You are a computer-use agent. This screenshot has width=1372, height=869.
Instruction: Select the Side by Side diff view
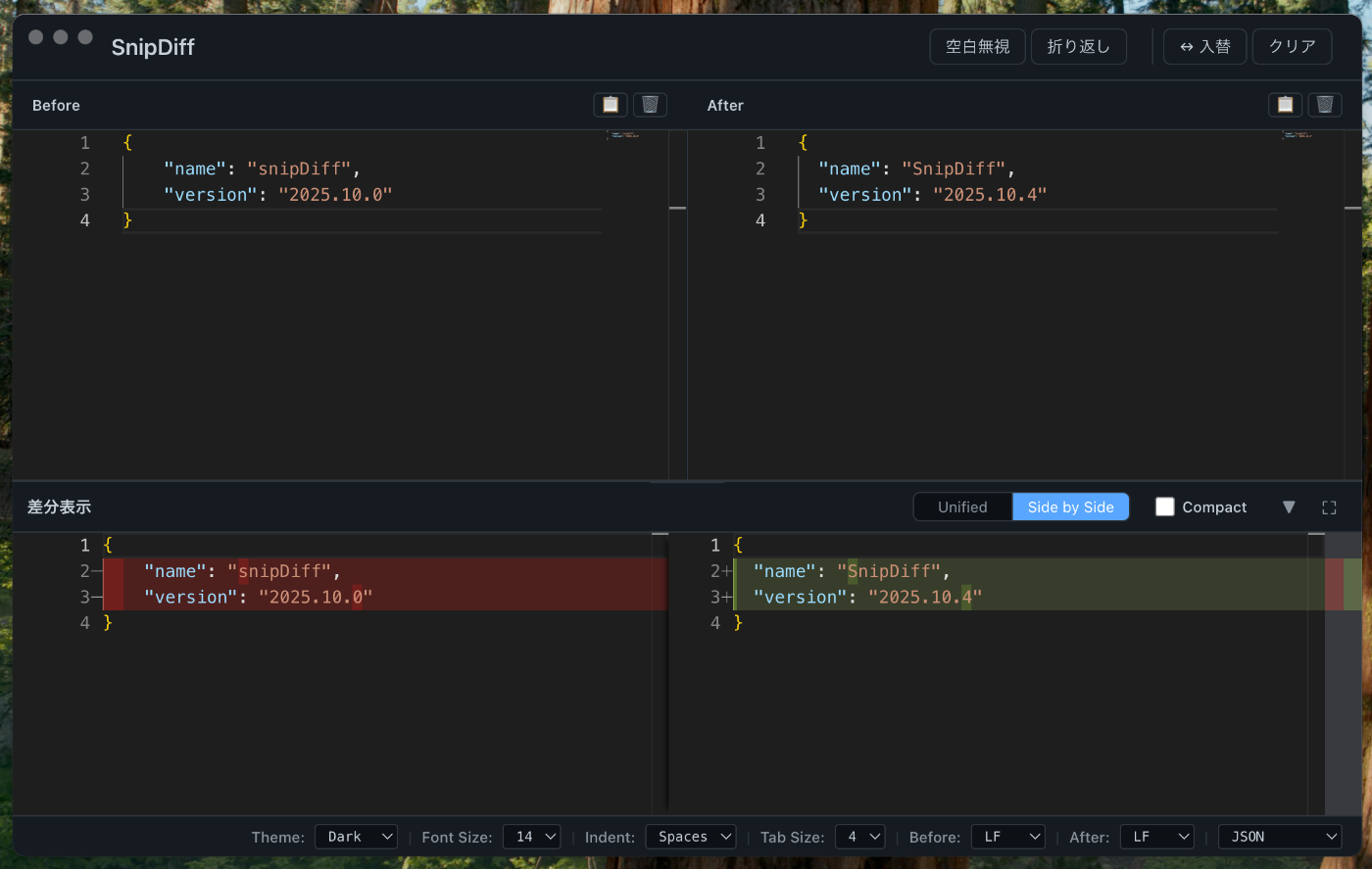click(x=1070, y=507)
